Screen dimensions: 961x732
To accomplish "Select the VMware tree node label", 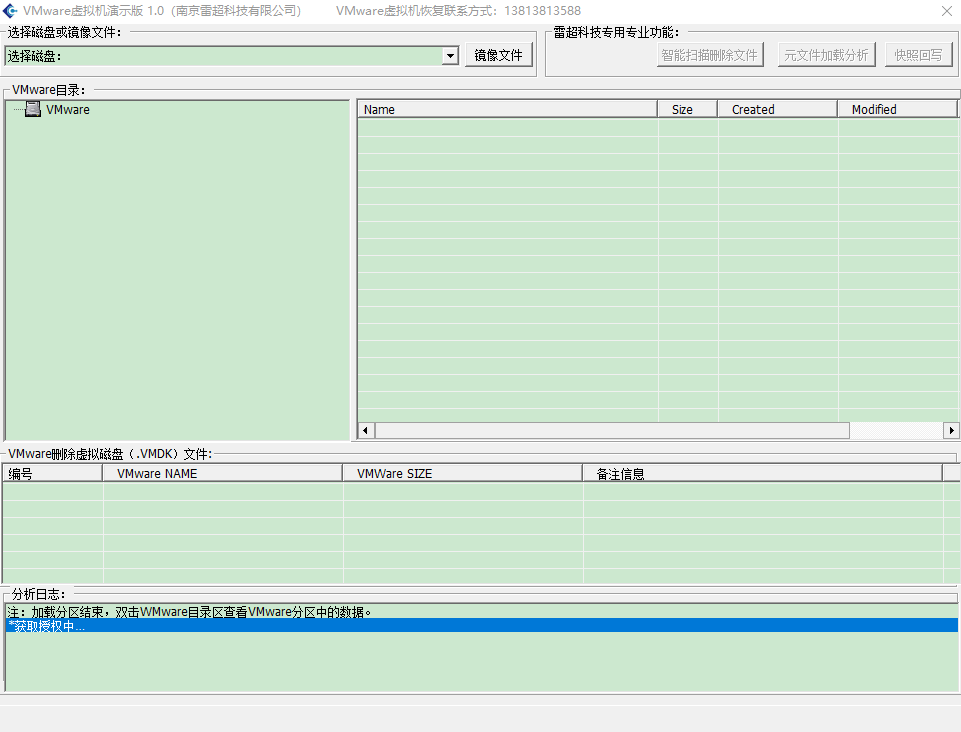I will pyautogui.click(x=68, y=110).
